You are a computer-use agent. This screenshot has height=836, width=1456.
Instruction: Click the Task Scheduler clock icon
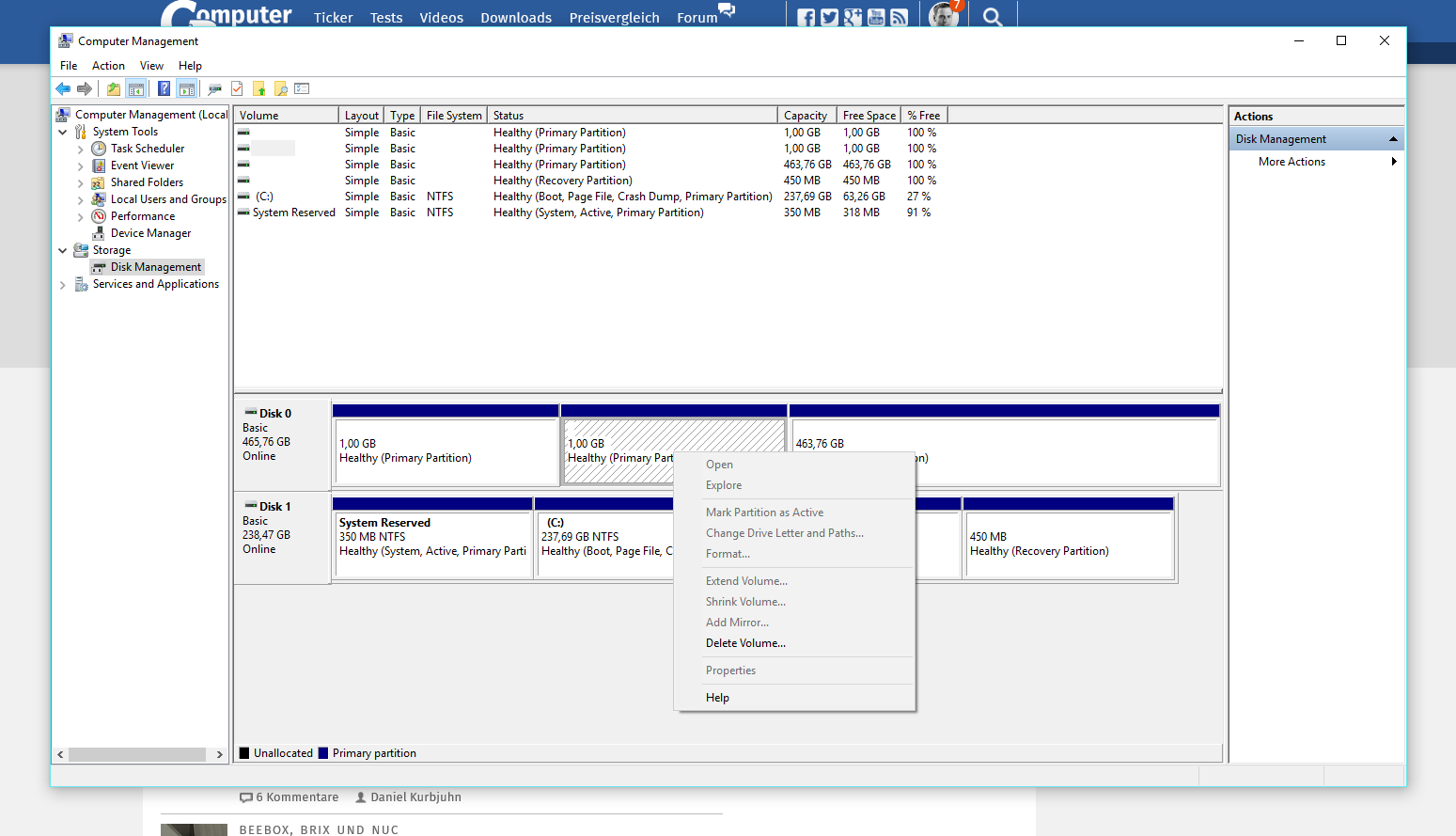[99, 149]
